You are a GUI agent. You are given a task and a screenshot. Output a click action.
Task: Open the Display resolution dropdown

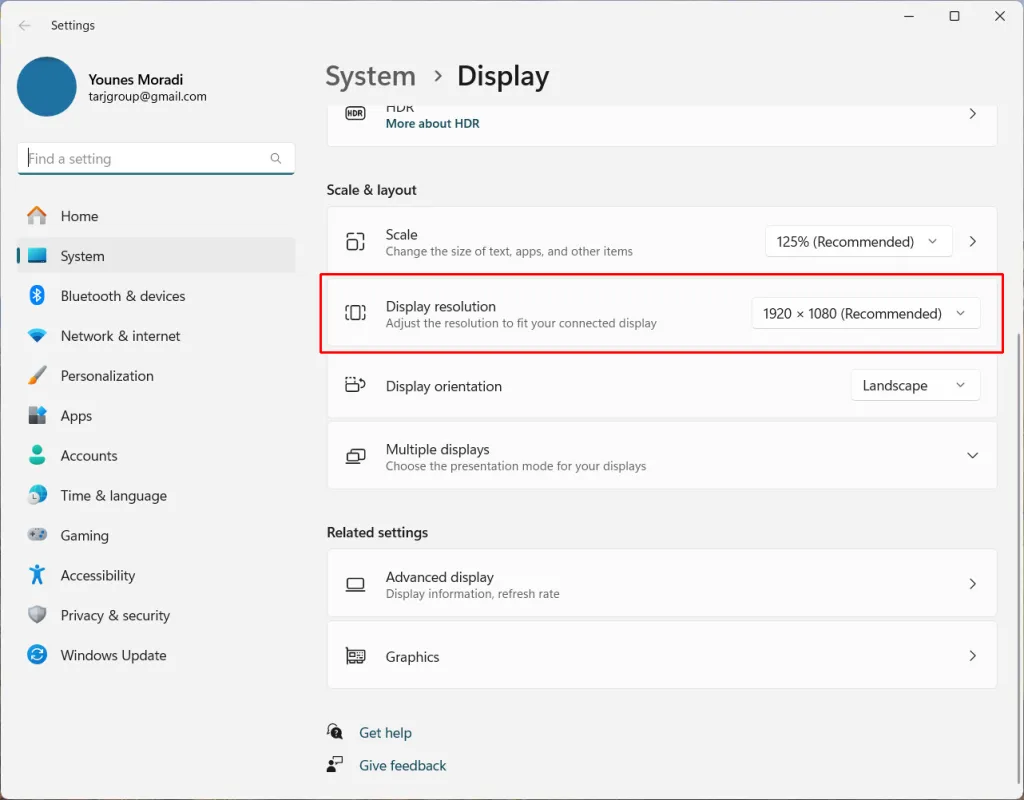(x=865, y=314)
